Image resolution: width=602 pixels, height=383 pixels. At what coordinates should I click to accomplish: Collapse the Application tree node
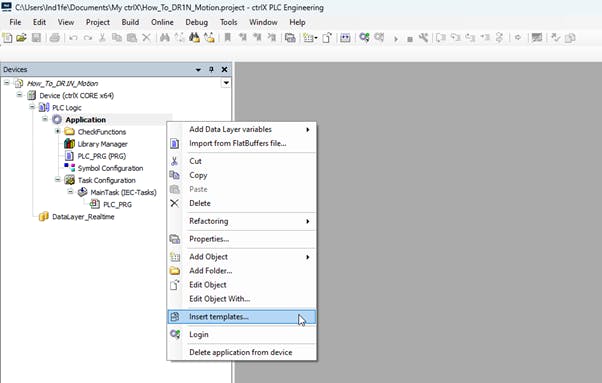point(45,119)
